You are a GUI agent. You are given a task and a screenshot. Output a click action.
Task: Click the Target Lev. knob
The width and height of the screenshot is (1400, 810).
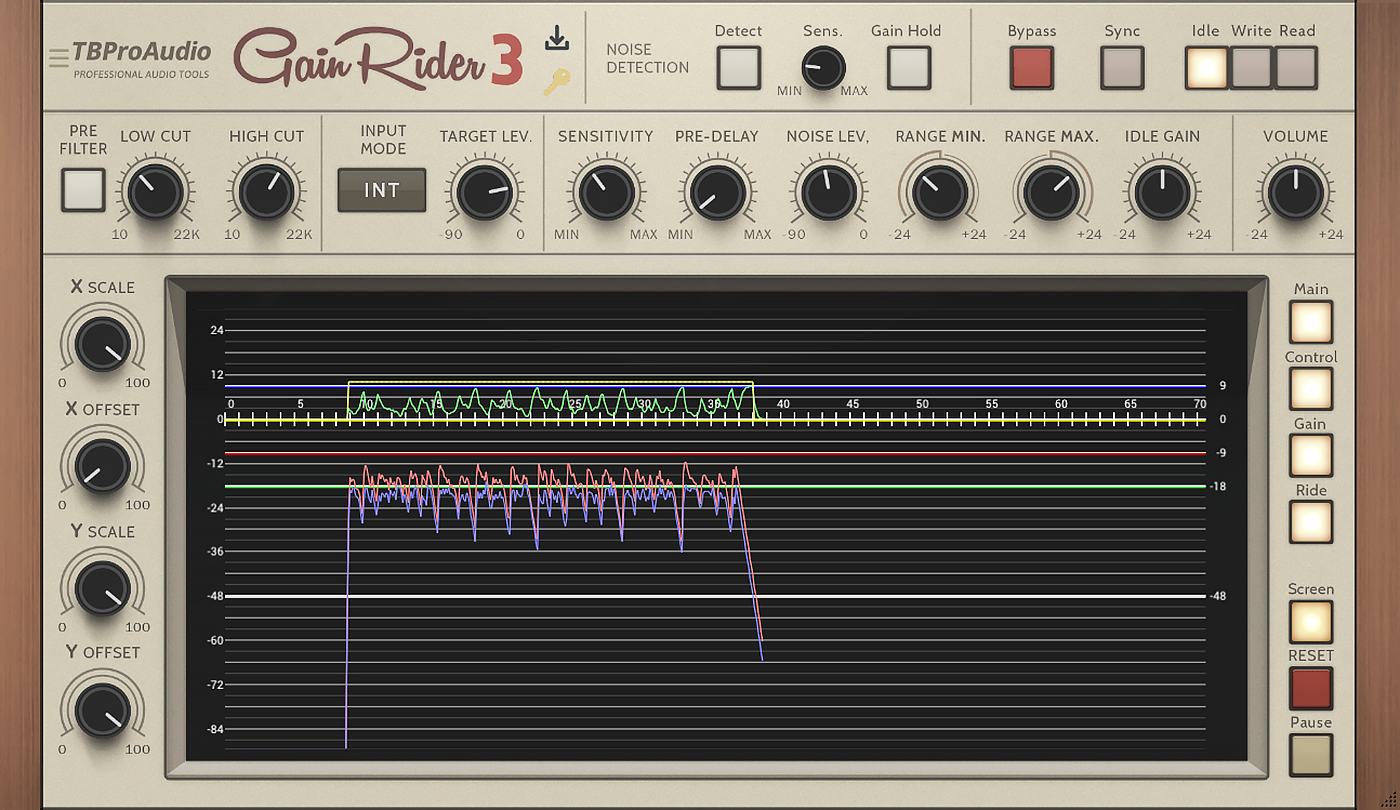pyautogui.click(x=485, y=191)
